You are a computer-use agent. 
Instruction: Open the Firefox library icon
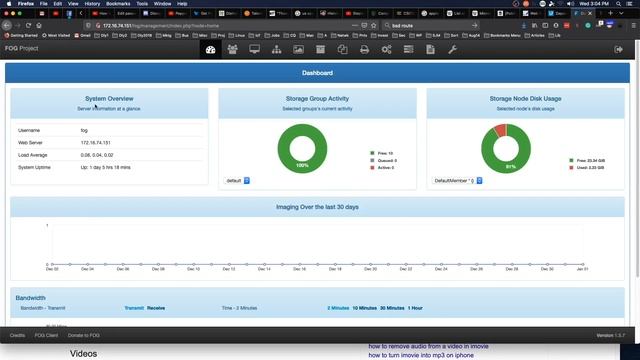(x=534, y=25)
